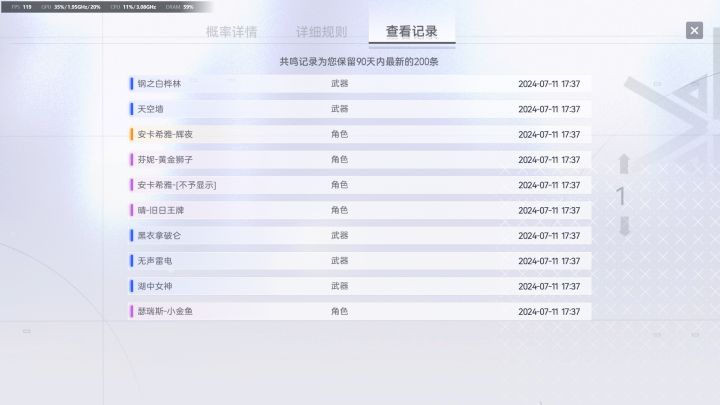Click the DRAM usage overlay readout
720x405 pixels.
[179, 7]
